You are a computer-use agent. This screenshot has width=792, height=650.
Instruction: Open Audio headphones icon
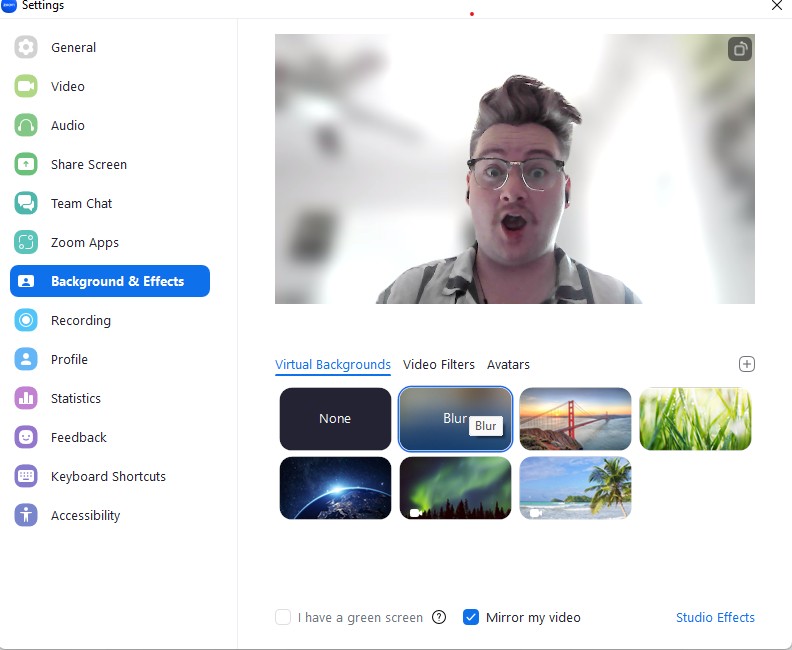pos(26,125)
